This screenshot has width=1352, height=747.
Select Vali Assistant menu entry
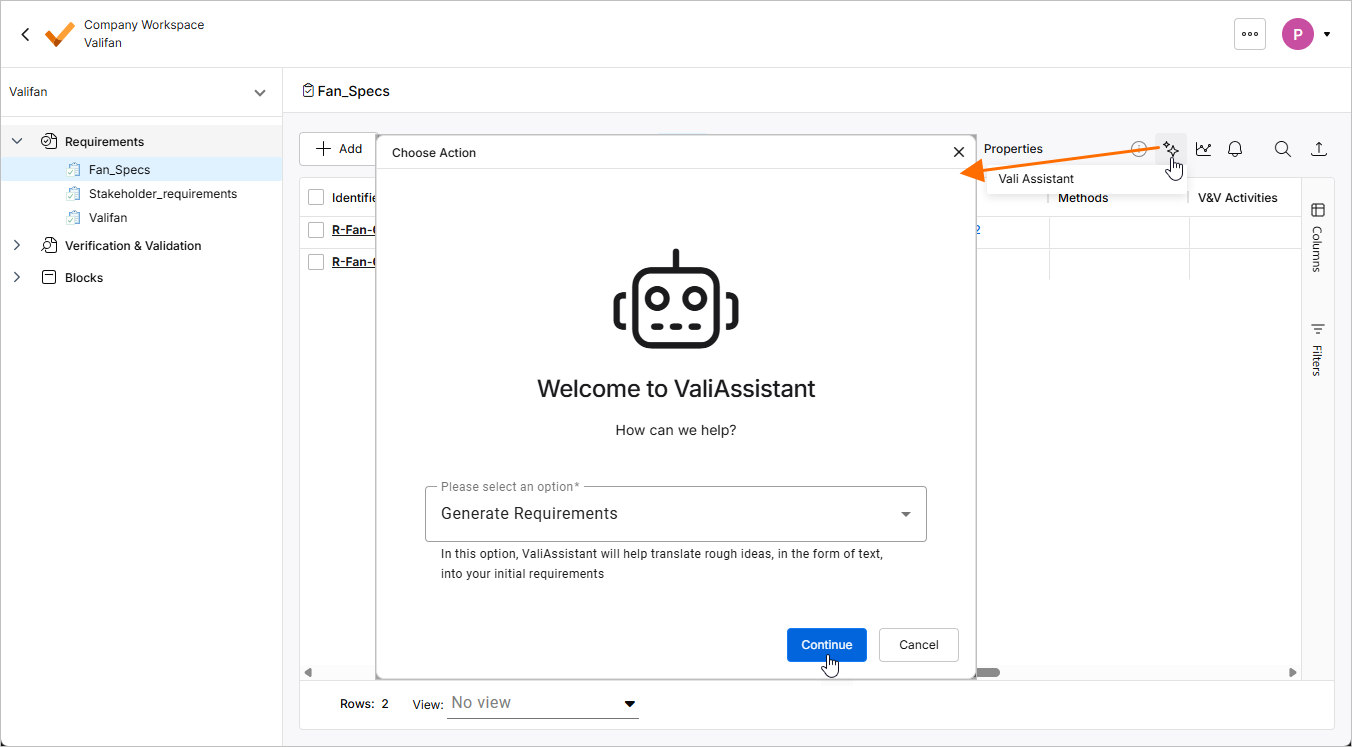coord(1036,179)
